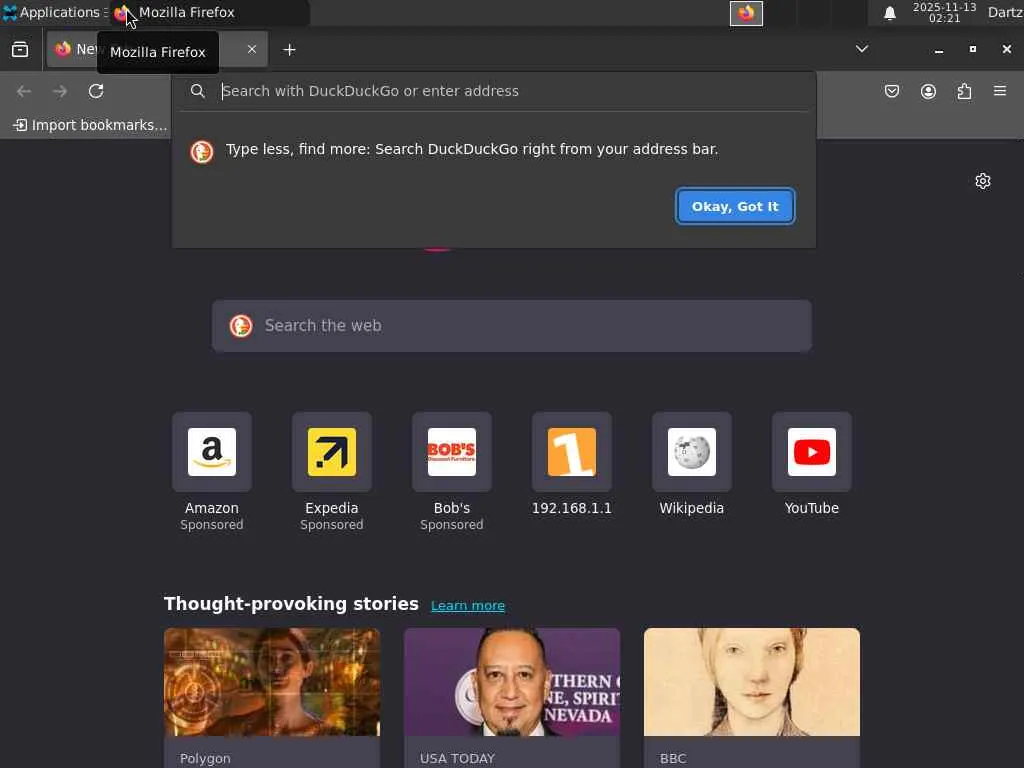Open the Firefox account icon
The width and height of the screenshot is (1024, 768).
(928, 91)
